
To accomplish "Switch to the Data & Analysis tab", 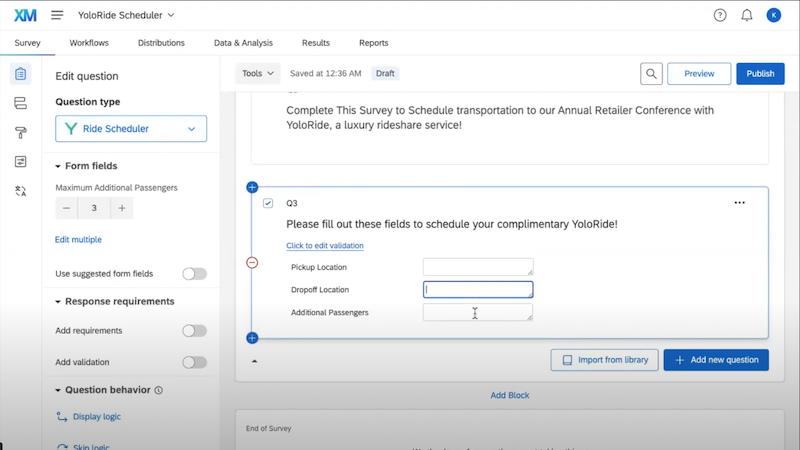I will click(x=243, y=43).
